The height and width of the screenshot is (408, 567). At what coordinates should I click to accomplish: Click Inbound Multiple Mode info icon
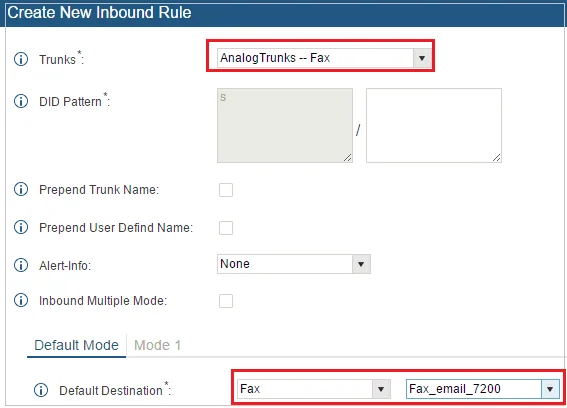[21, 300]
